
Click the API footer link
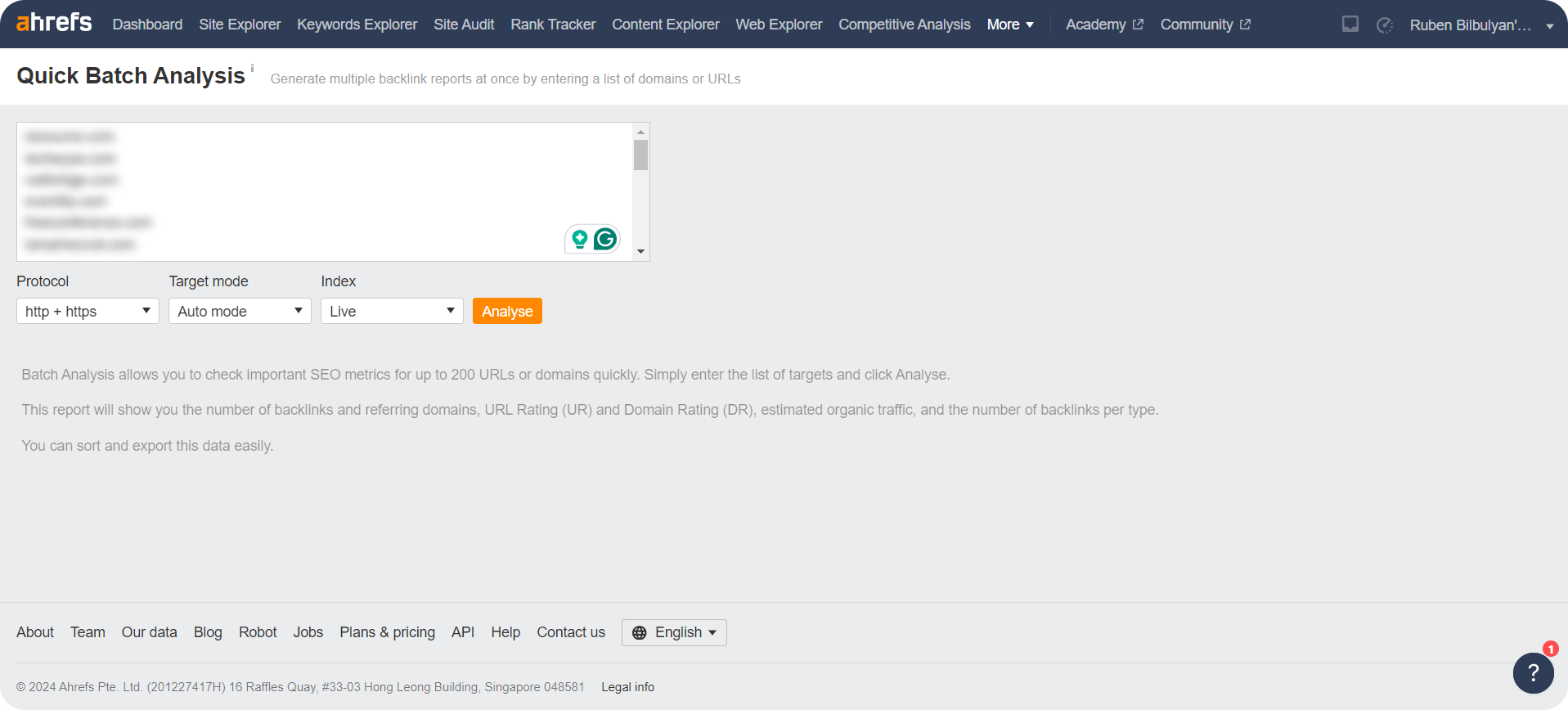(x=463, y=632)
